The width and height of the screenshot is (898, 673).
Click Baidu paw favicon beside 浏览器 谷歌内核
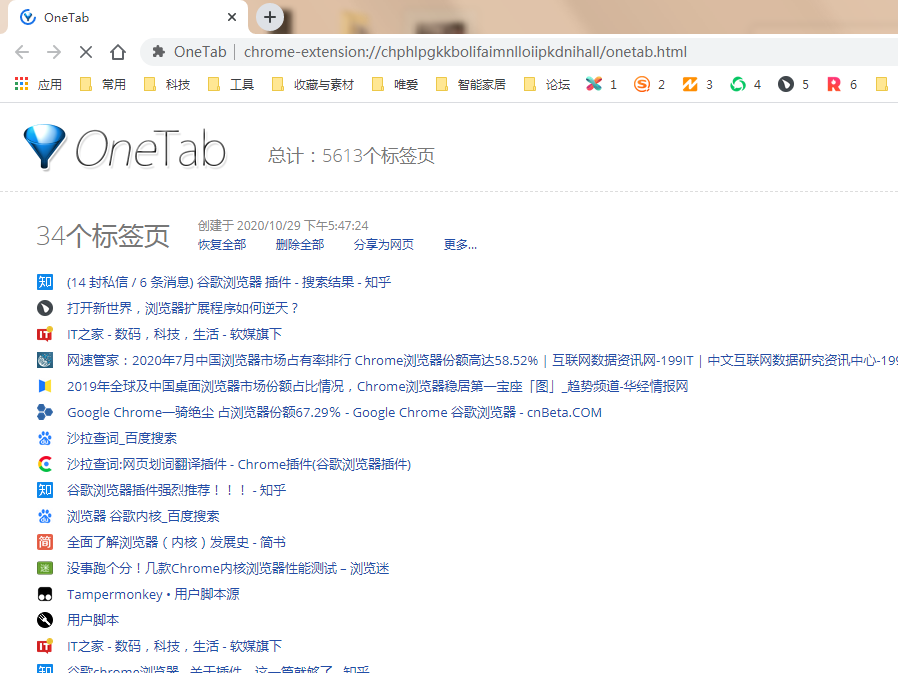[x=45, y=516]
